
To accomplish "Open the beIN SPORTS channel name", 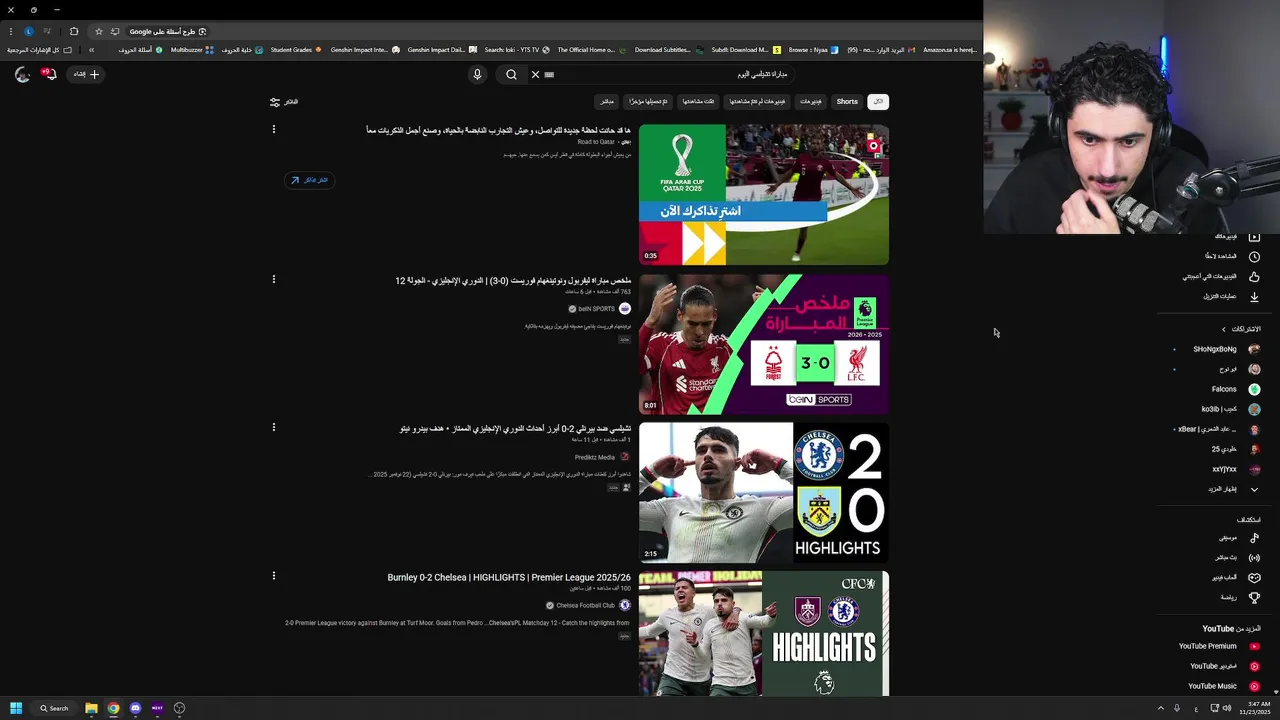I will [x=597, y=309].
